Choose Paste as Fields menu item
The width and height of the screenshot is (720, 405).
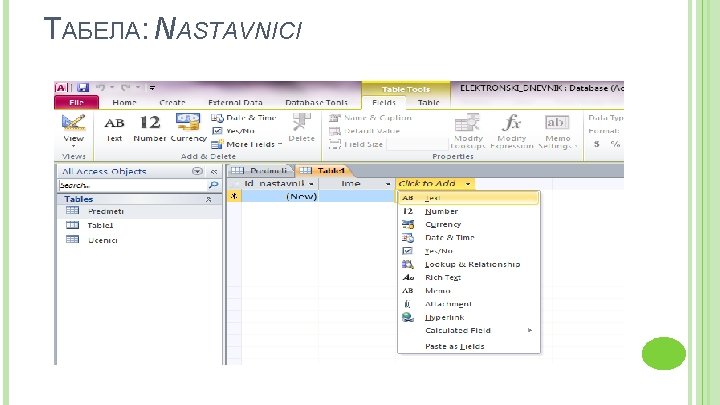point(468,346)
